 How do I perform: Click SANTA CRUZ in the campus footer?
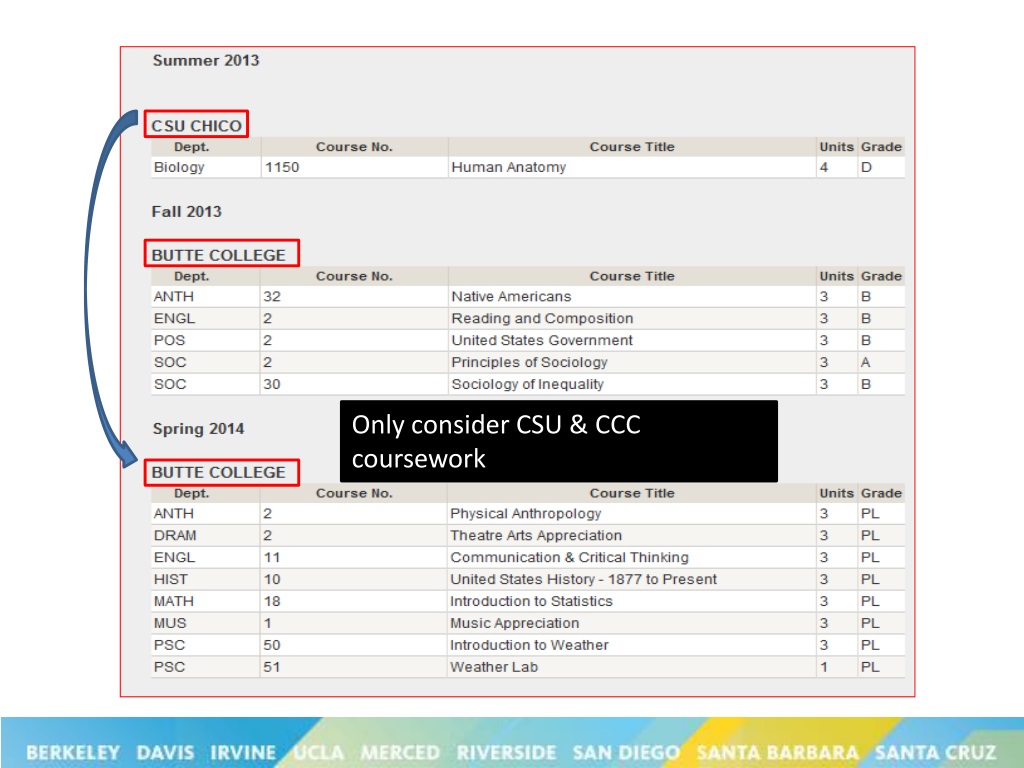(x=935, y=752)
